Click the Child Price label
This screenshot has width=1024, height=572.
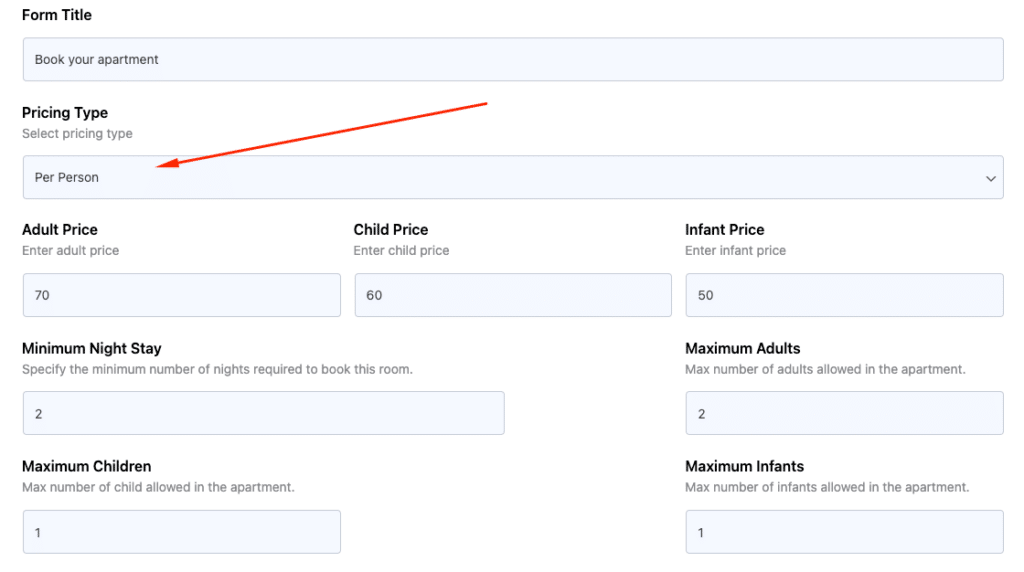tap(391, 230)
